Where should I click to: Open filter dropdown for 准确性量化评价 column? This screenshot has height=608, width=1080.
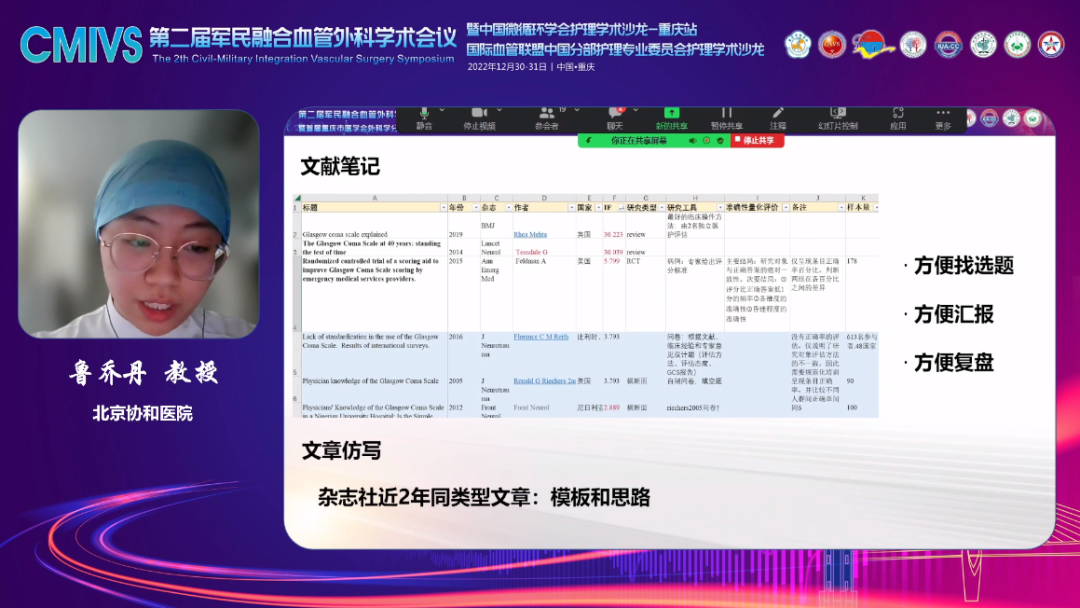785,207
